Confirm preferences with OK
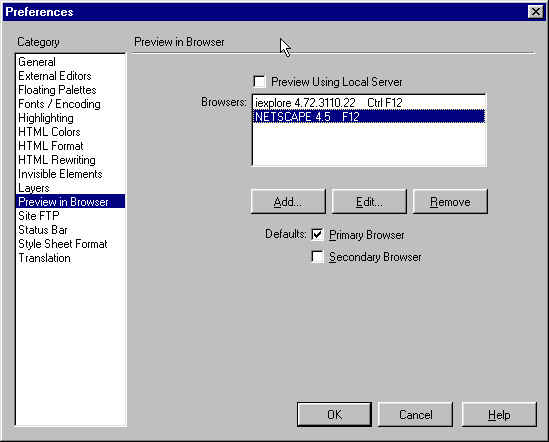The image size is (549, 442). pyautogui.click(x=334, y=414)
